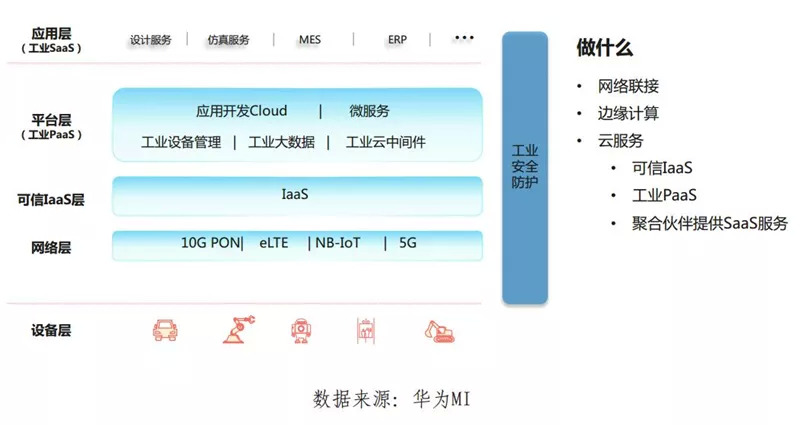Image resolution: width=800 pixels, height=425 pixels.
Task: Click the NB-IoT label in the network layer
Action: click(338, 242)
